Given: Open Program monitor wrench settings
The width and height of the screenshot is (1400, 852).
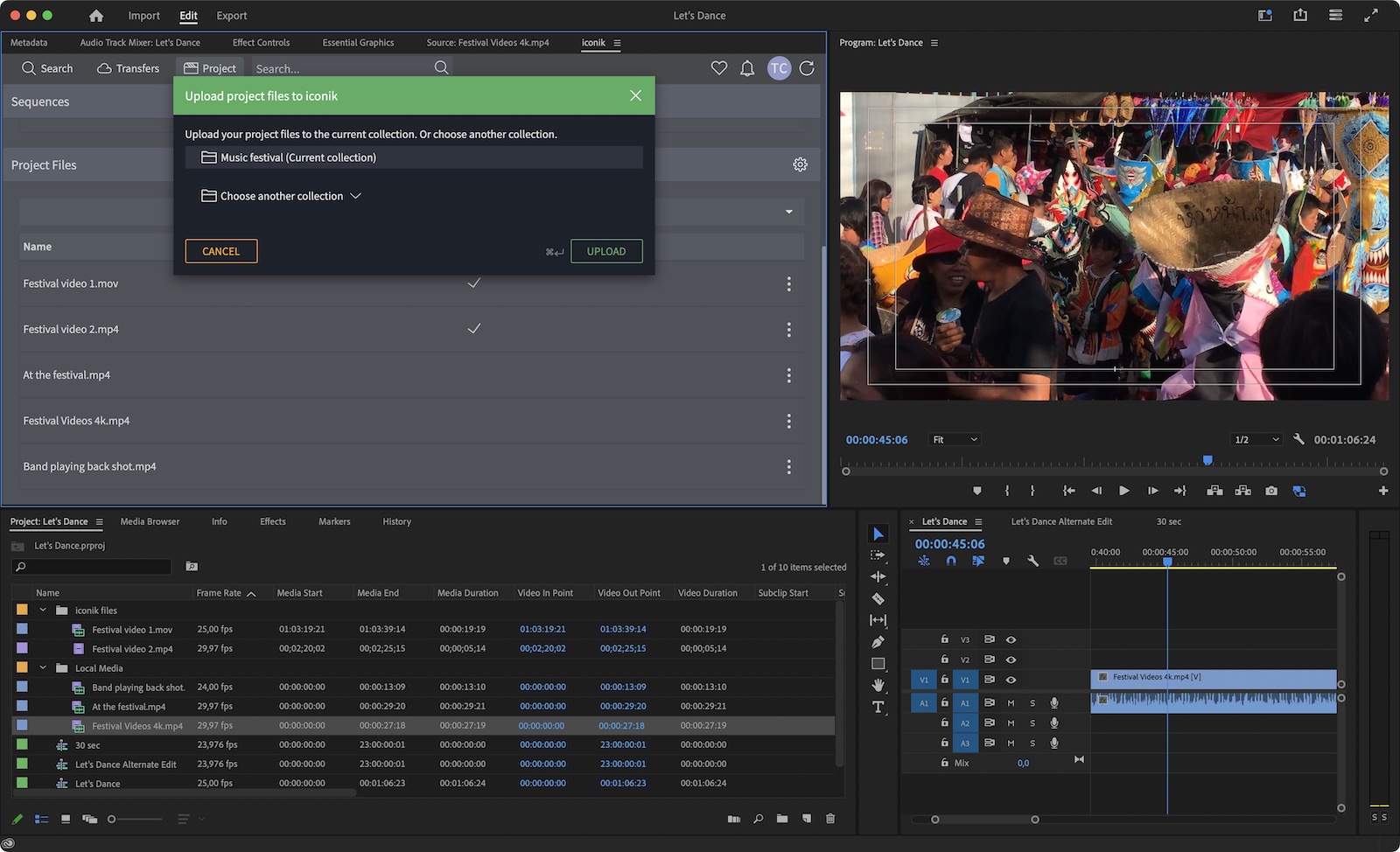Looking at the screenshot, I should 1298,439.
